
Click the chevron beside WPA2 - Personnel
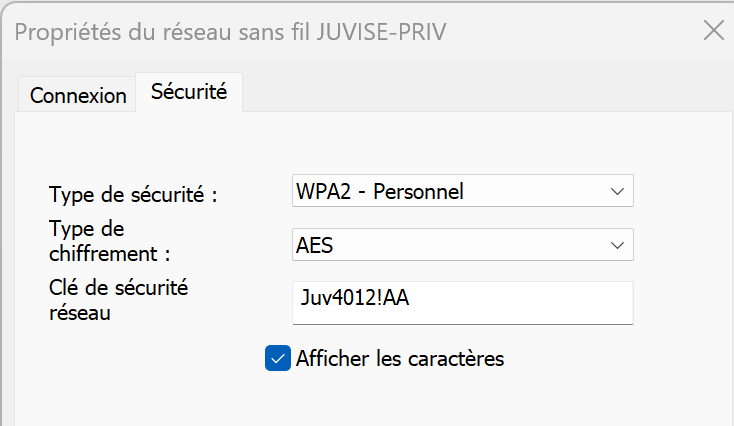pos(615,190)
